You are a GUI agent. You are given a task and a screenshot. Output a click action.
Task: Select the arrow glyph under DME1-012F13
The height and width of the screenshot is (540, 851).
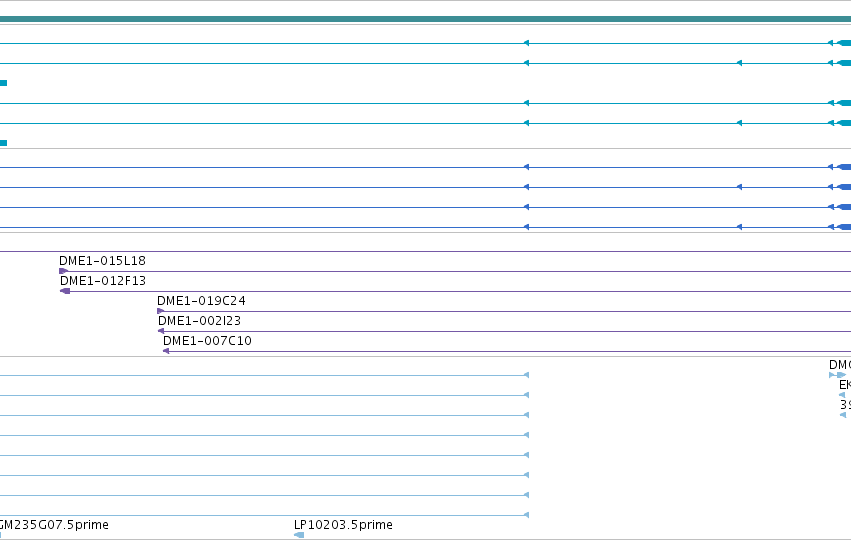coord(65,291)
